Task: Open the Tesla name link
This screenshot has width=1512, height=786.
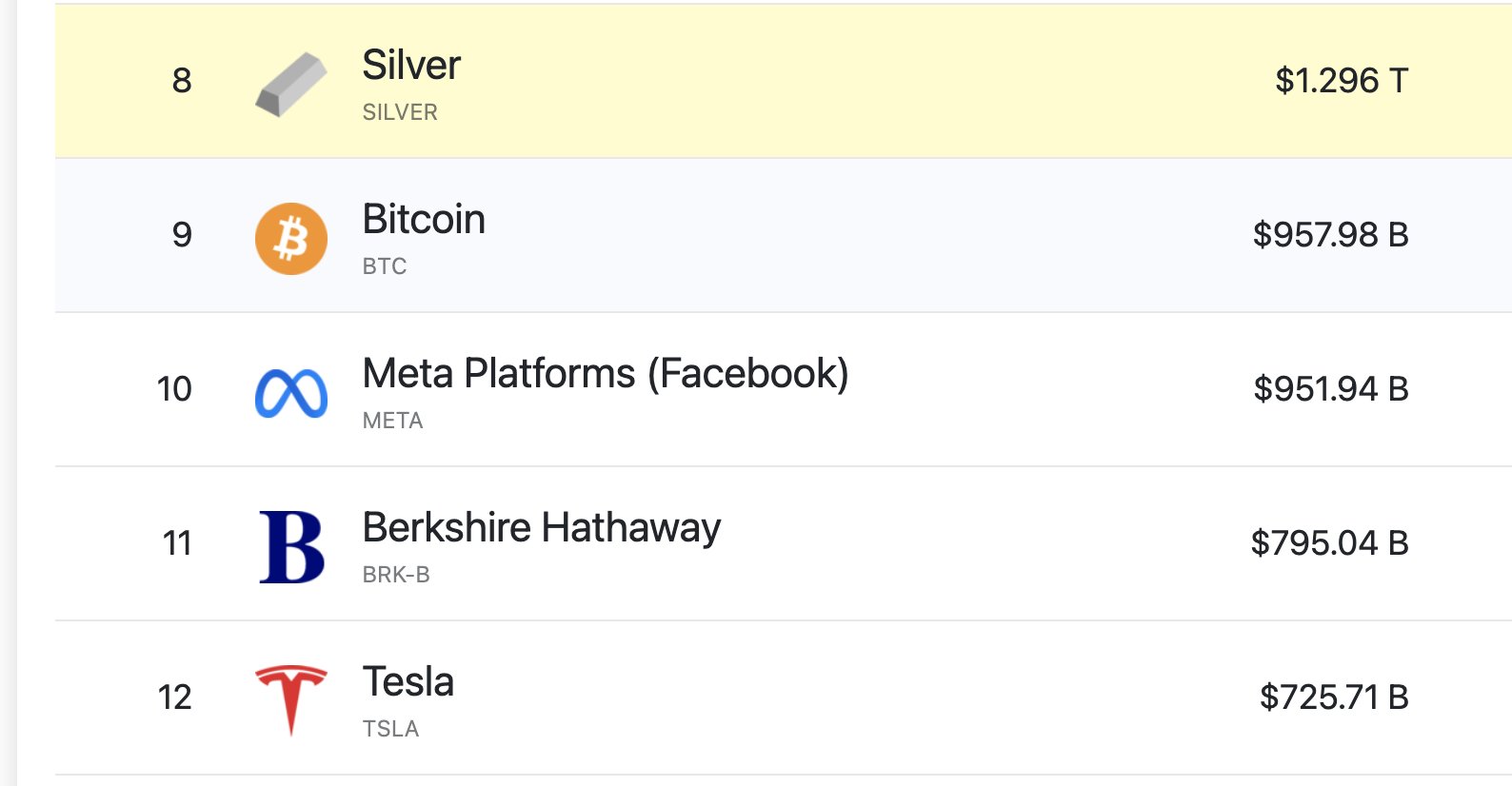Action: (x=408, y=682)
